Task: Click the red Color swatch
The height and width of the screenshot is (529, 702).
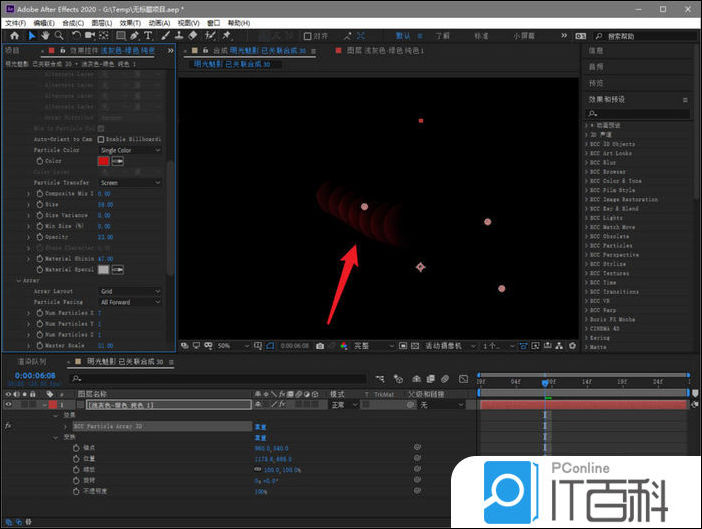Action: pyautogui.click(x=103, y=161)
